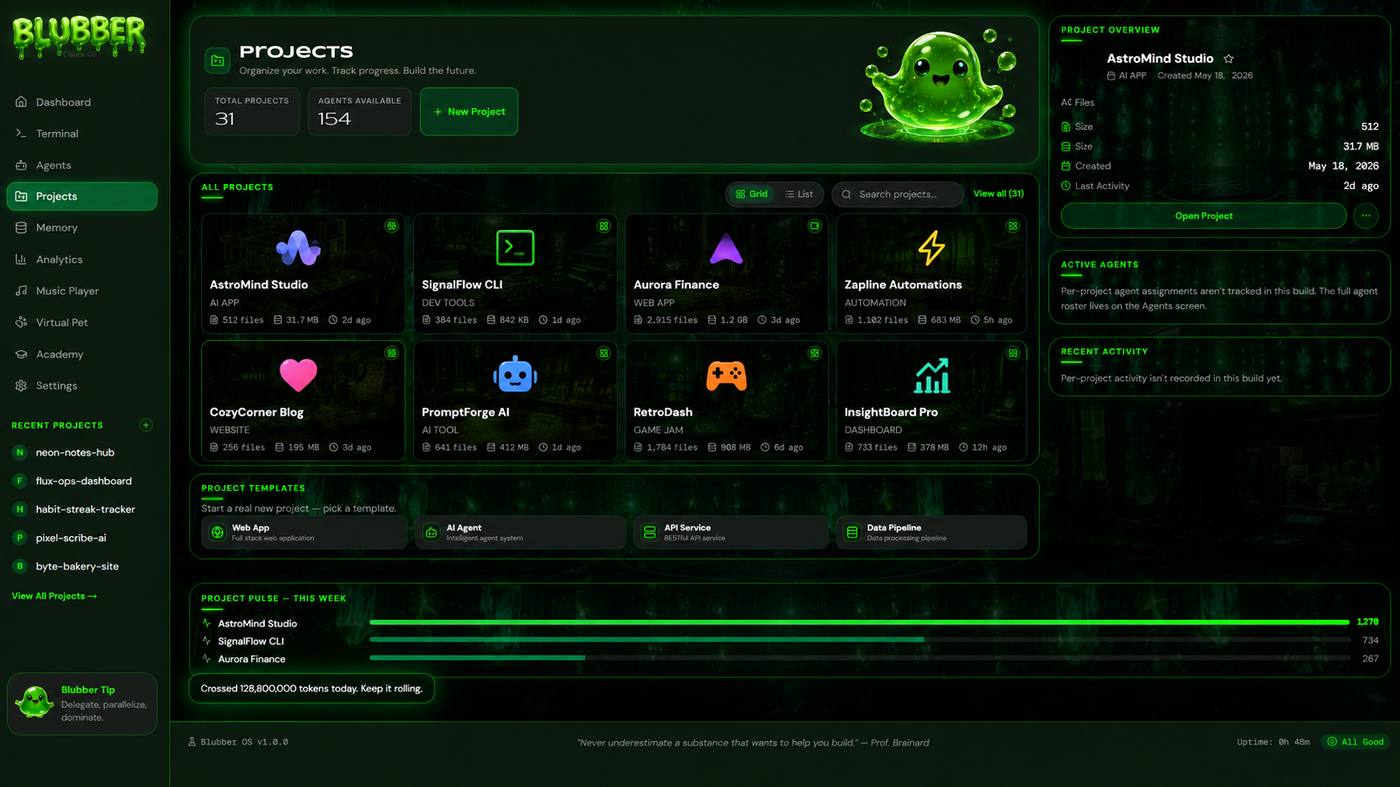Viewport: 1400px width, 787px height.
Task: Click the Search projects field
Action: coord(897,194)
